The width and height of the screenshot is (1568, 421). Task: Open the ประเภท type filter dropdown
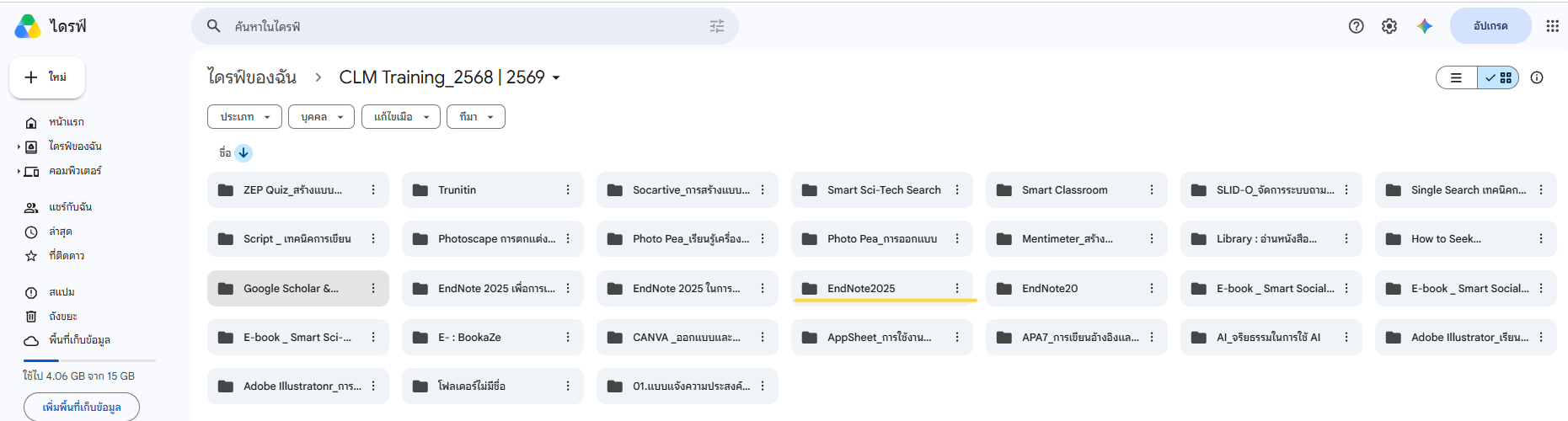[x=245, y=117]
